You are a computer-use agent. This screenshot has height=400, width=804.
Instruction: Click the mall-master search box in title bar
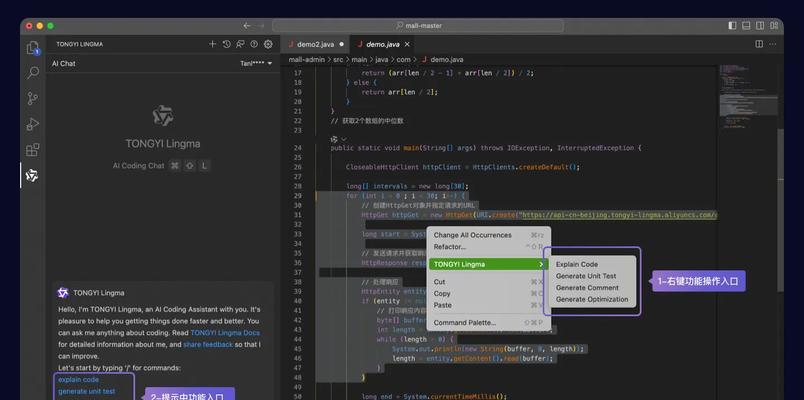[418, 26]
